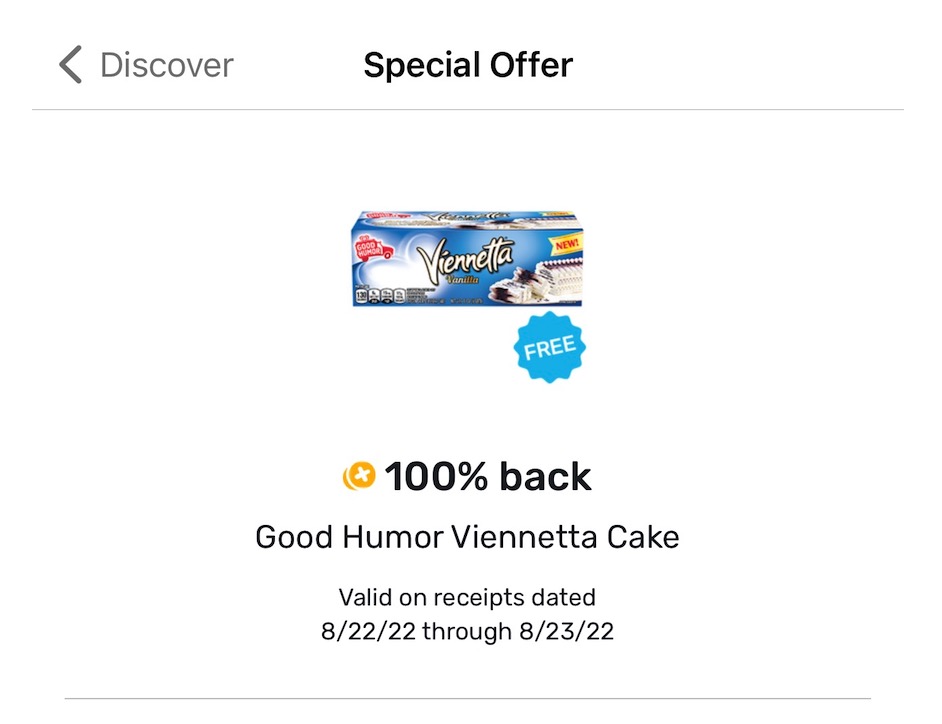Viewport: 942px width, 724px height.
Task: Click the divider line below the dates
Action: click(x=468, y=697)
